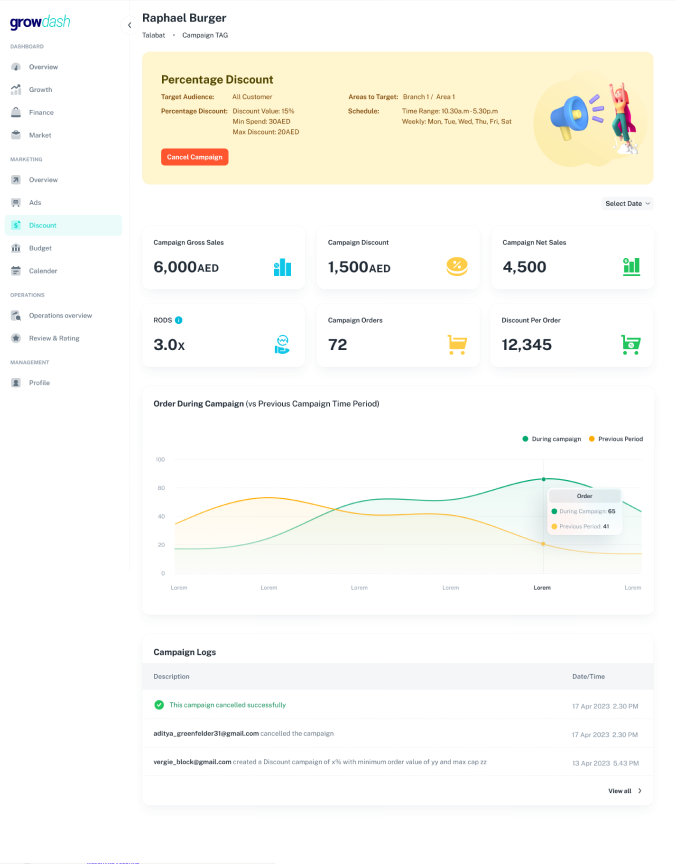Open the Calender menu item

point(43,271)
